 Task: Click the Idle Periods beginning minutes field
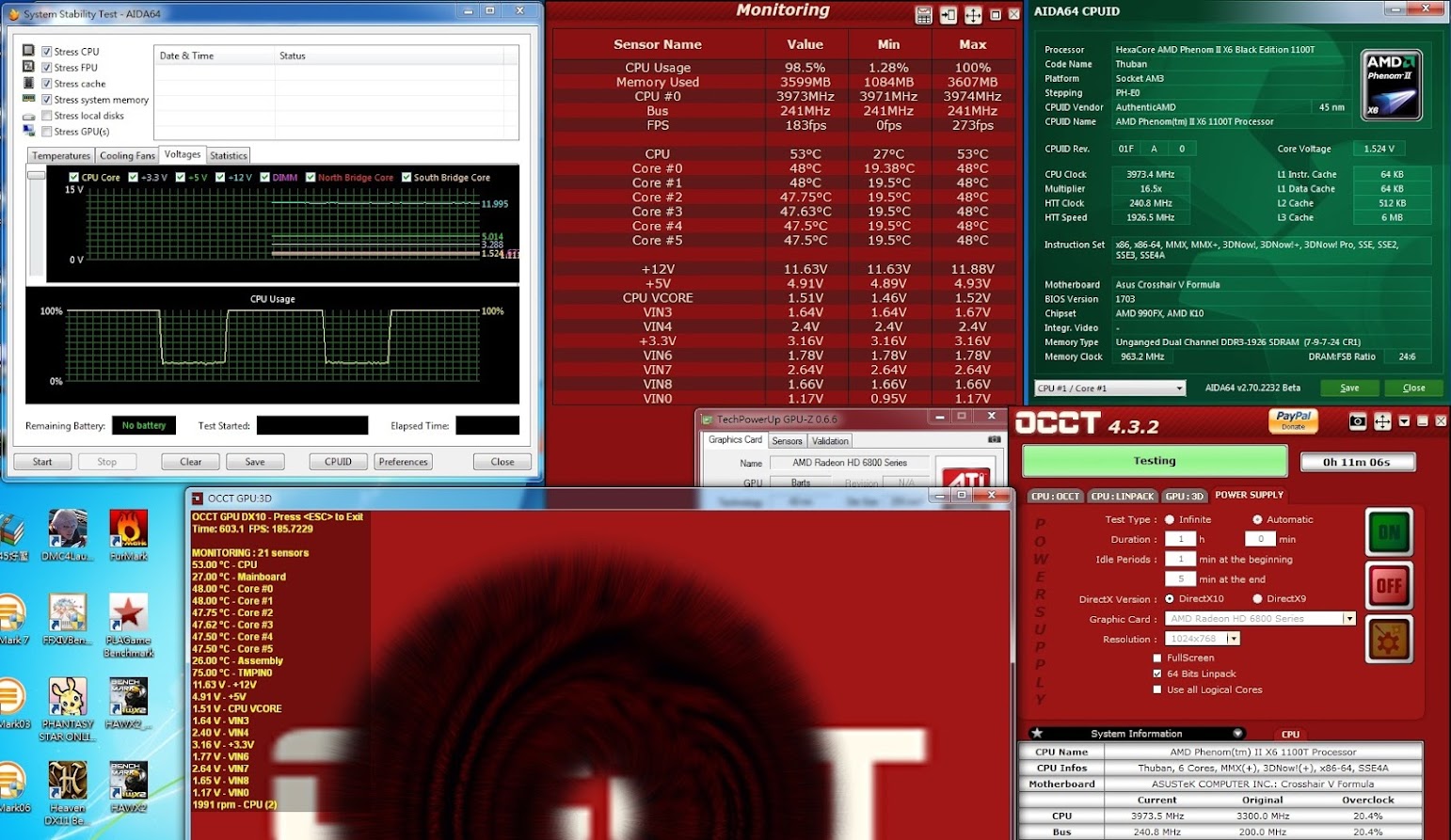[x=1180, y=559]
